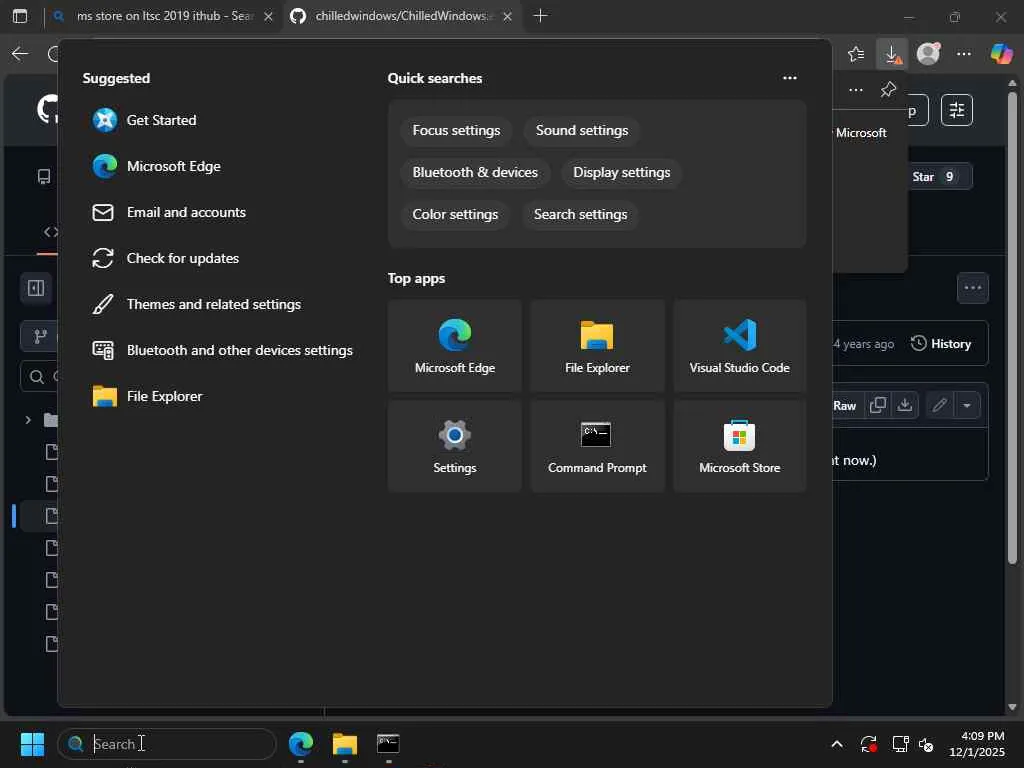The height and width of the screenshot is (768, 1024).
Task: Click the muted volume tray icon
Action: tap(926, 744)
